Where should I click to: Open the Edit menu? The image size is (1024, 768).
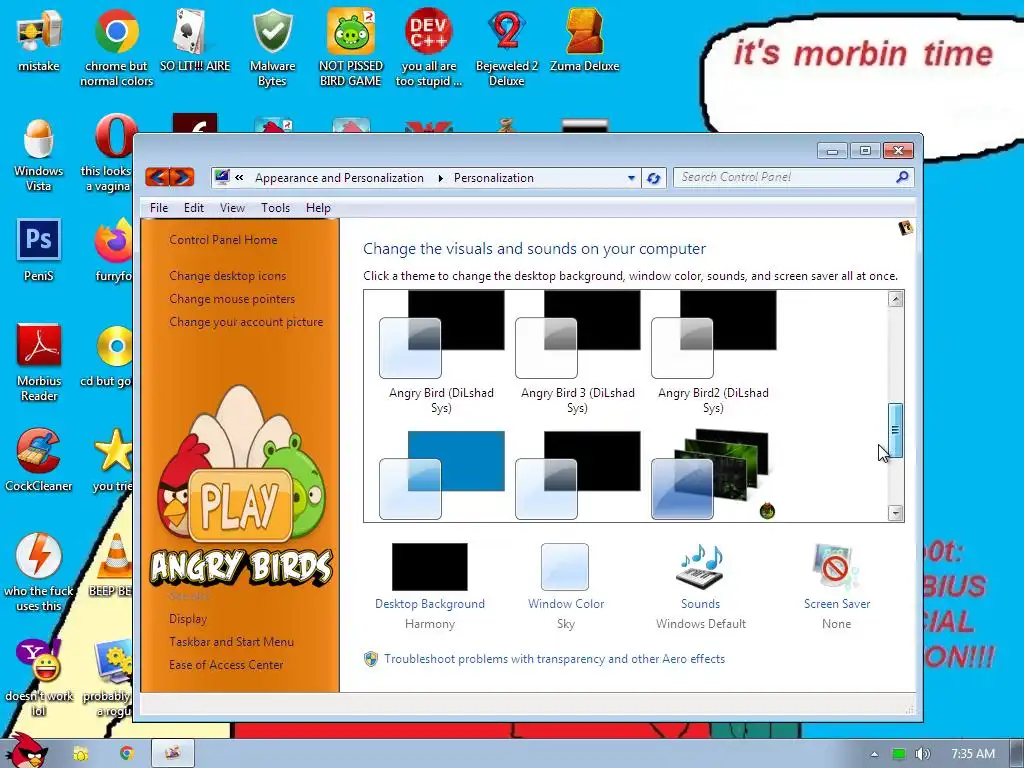(193, 208)
